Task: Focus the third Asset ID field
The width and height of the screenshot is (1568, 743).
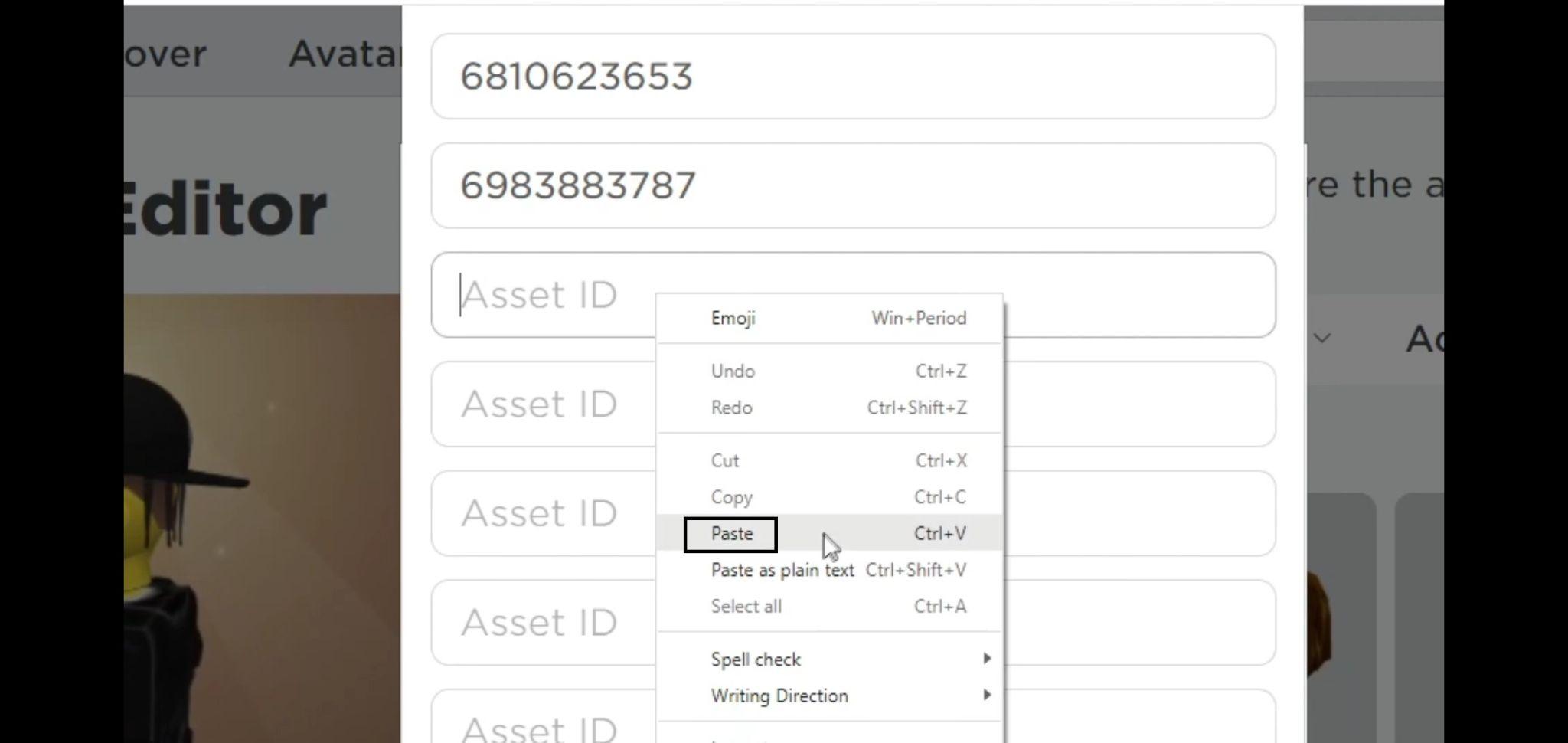Action: 853,295
